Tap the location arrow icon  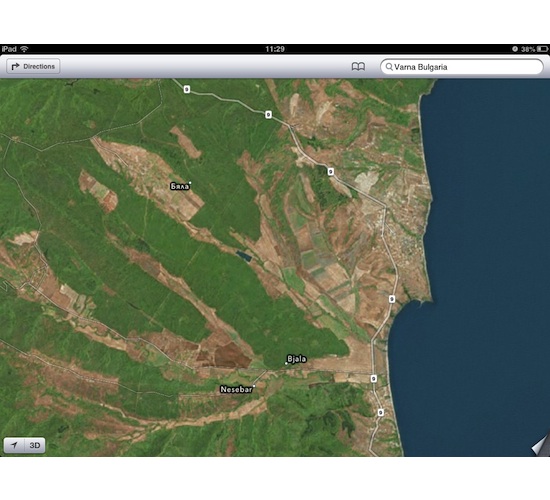point(14,445)
